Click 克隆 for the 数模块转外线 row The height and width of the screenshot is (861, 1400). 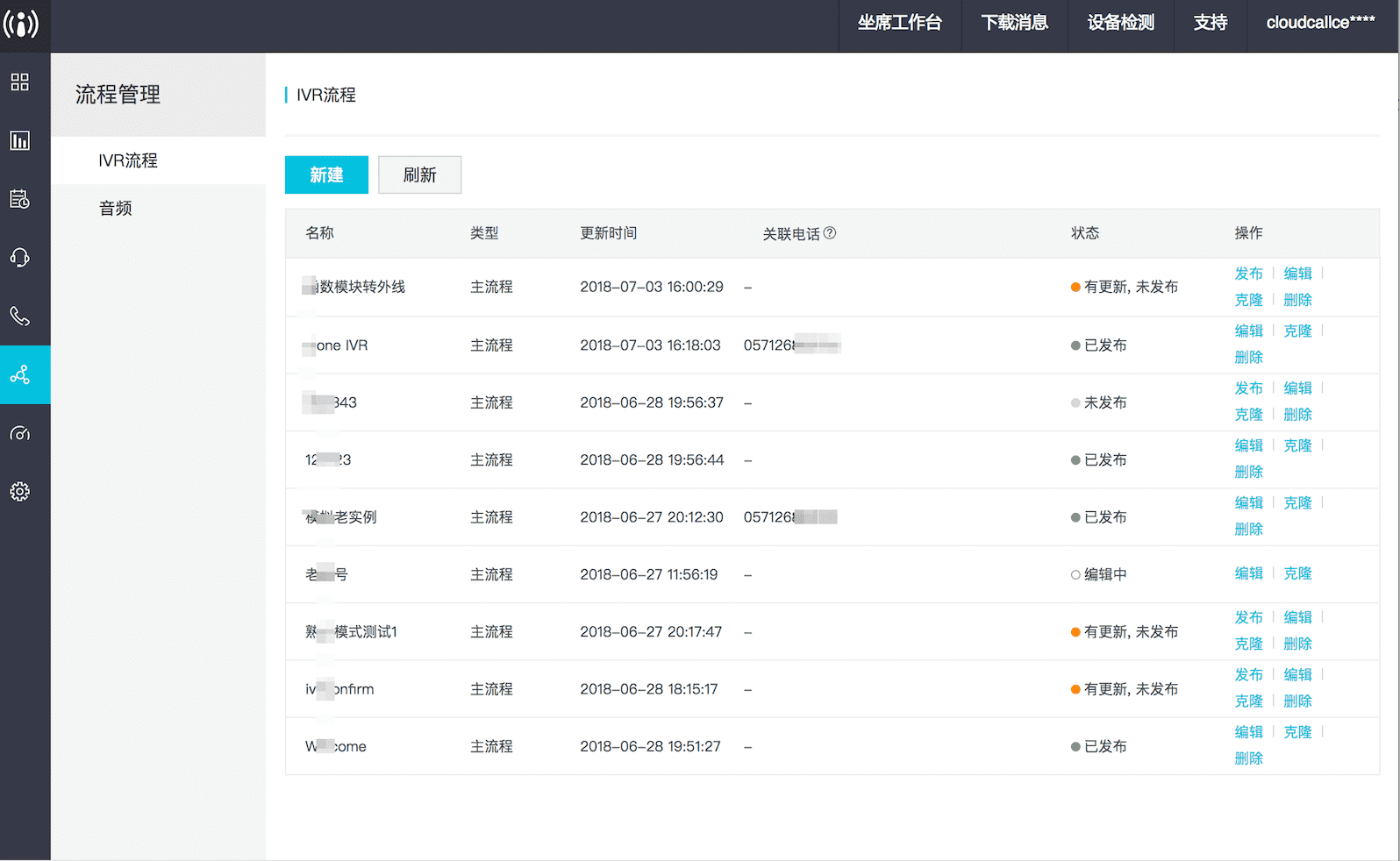(1249, 300)
